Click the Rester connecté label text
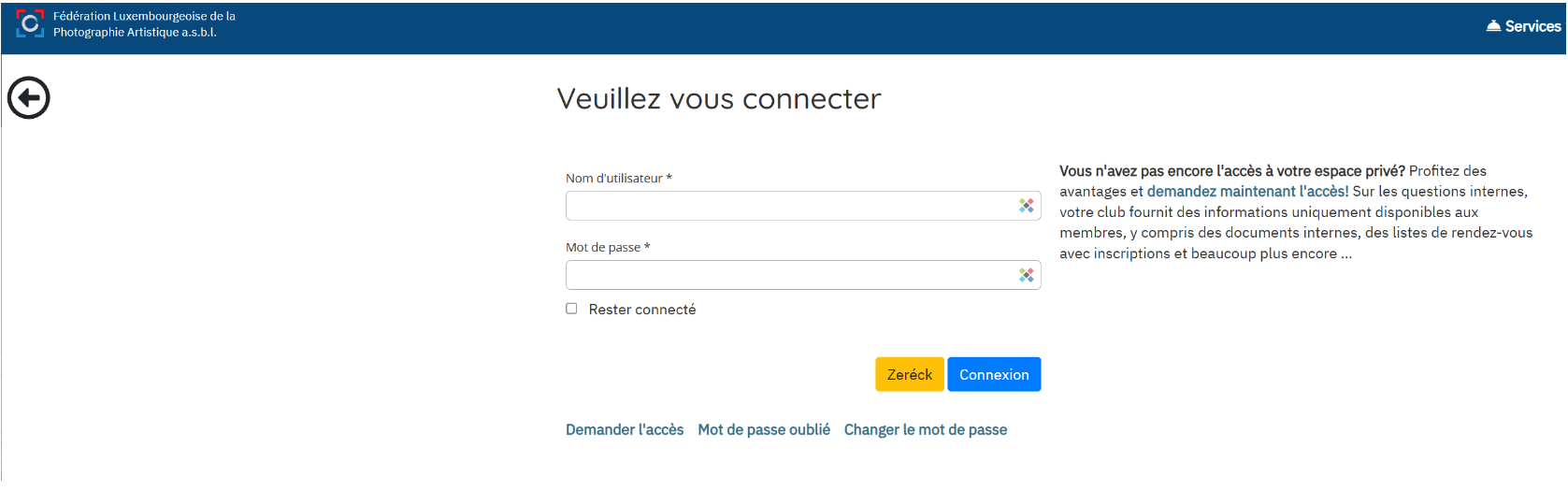The width and height of the screenshot is (1568, 491). [x=641, y=310]
